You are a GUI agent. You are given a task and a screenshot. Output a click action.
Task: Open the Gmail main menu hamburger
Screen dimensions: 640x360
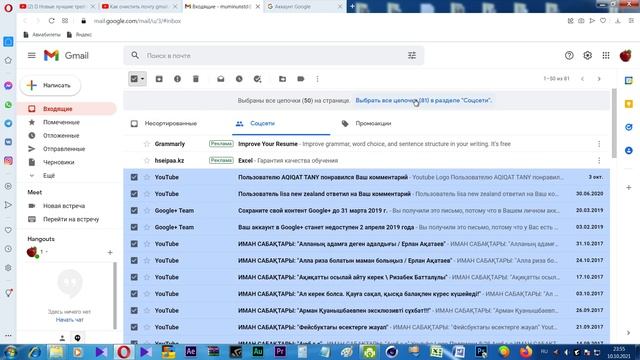pos(31,55)
